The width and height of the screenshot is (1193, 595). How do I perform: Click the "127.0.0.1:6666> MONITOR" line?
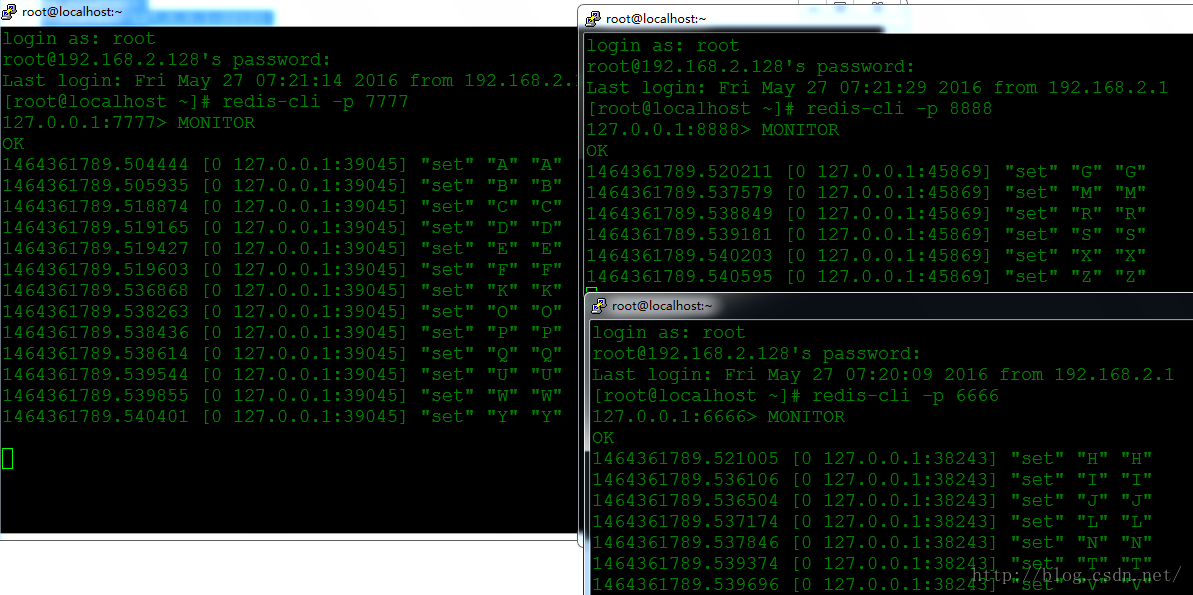point(719,416)
